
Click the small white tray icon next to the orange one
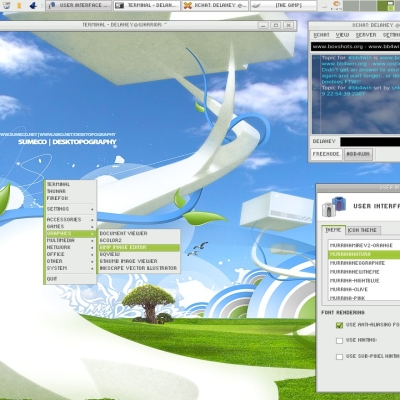(325, 6)
